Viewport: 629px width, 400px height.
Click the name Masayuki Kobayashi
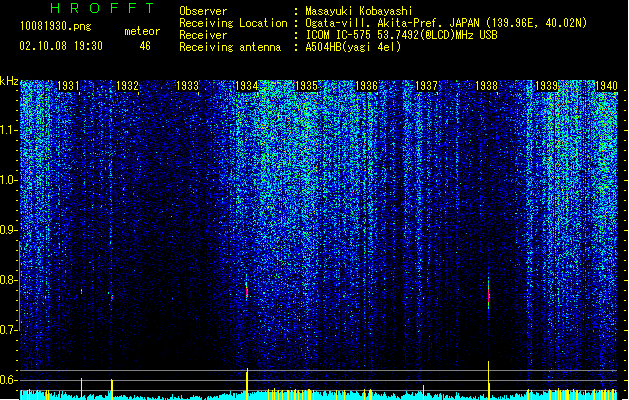pyautogui.click(x=359, y=11)
